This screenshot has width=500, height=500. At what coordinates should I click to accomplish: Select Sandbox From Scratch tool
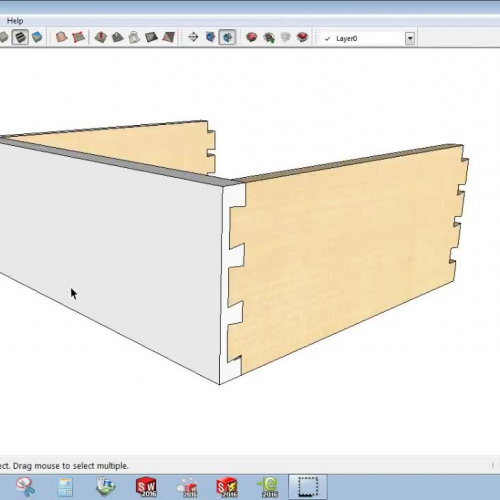pos(79,37)
